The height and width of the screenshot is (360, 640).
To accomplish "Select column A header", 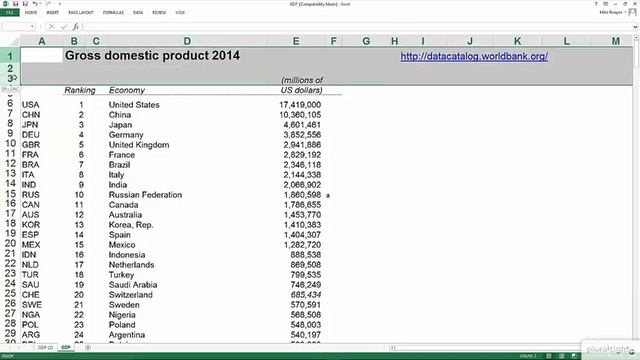I will point(42,41).
